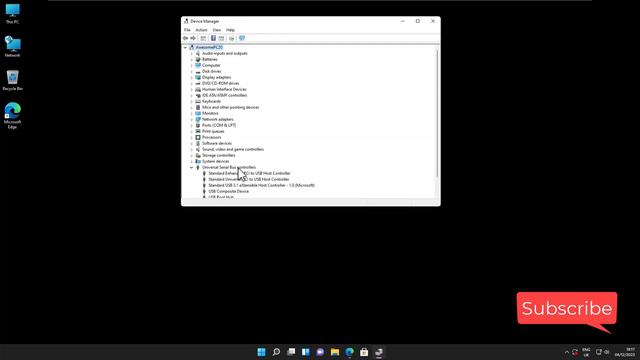Open Task View from the taskbar
Image resolution: width=640 pixels, height=360 pixels.
pos(291,352)
